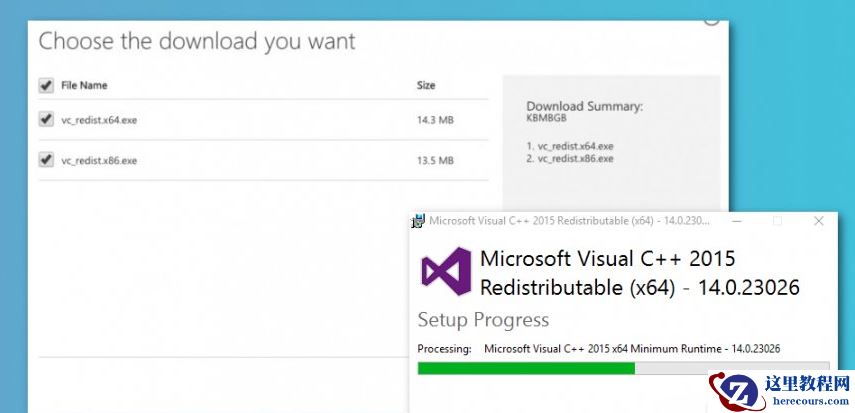Click the Download Summary panel heading
The height and width of the screenshot is (413, 855).
coord(584,106)
